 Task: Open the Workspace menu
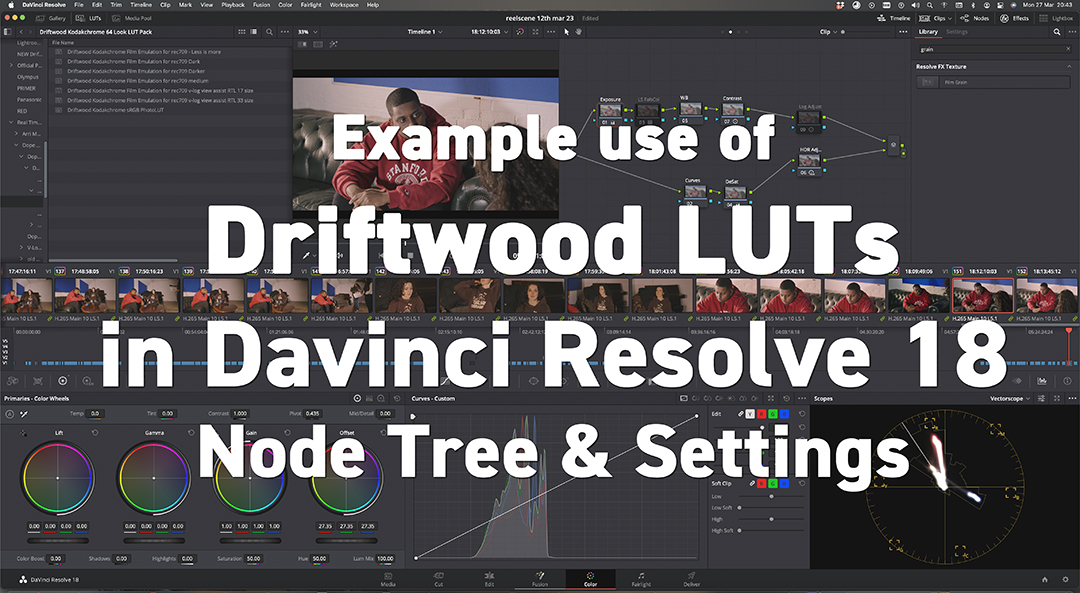coord(344,5)
